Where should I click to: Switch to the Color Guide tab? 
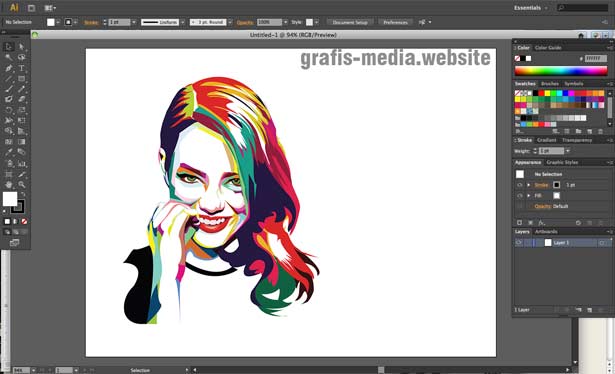pyautogui.click(x=548, y=48)
